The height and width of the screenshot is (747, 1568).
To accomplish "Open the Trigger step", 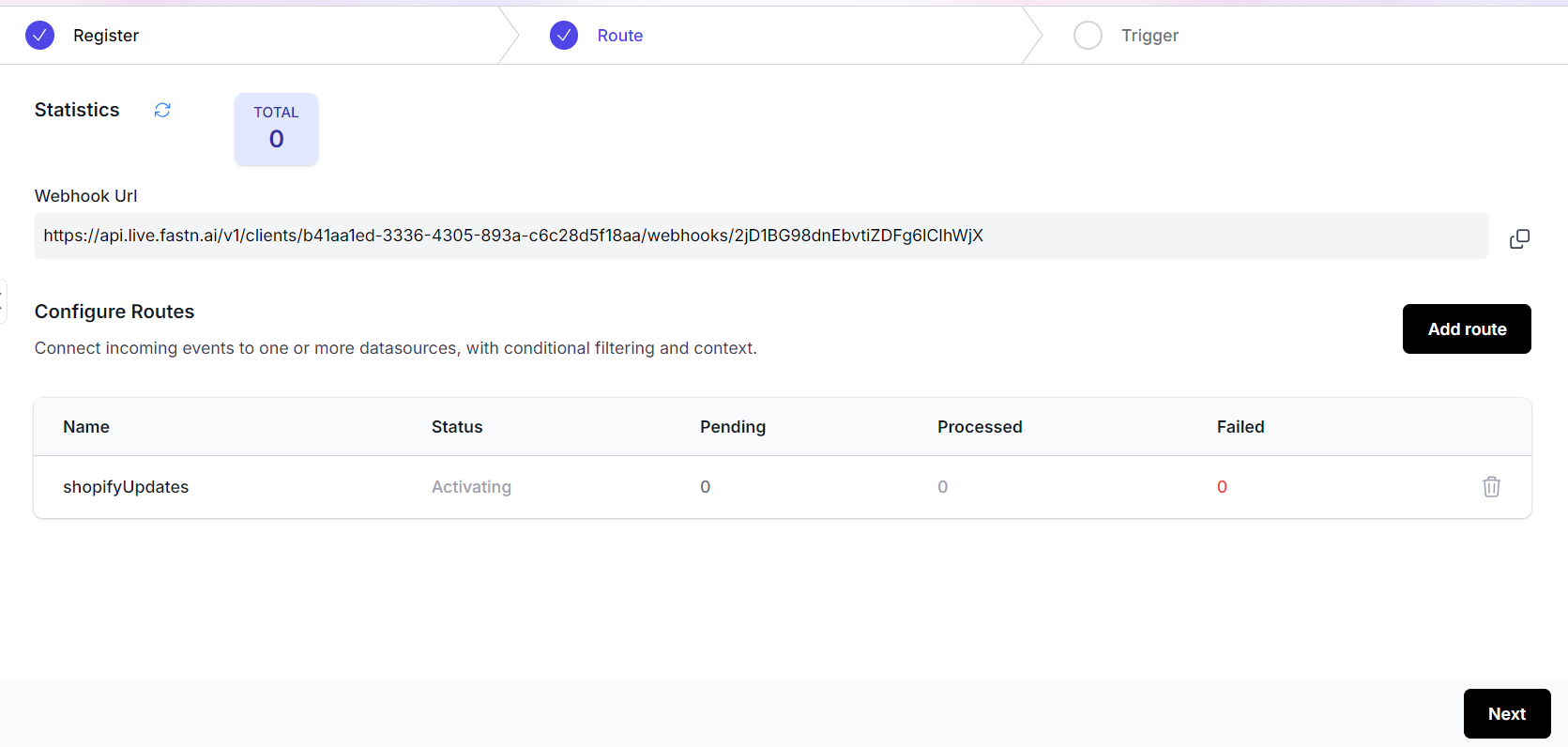I will point(1149,36).
